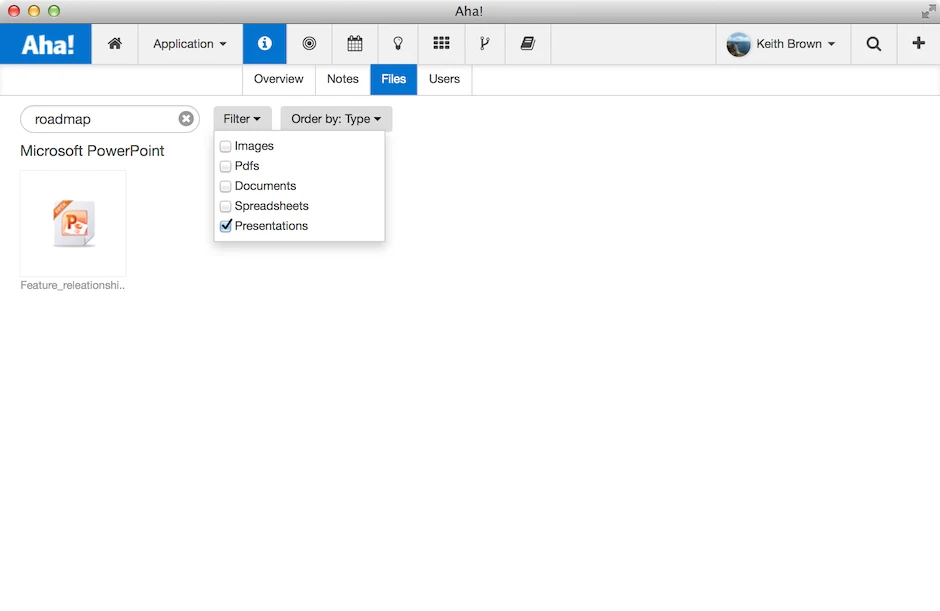940x611 pixels.
Task: Open the PowerPoint file thumbnail
Action: pos(73,223)
